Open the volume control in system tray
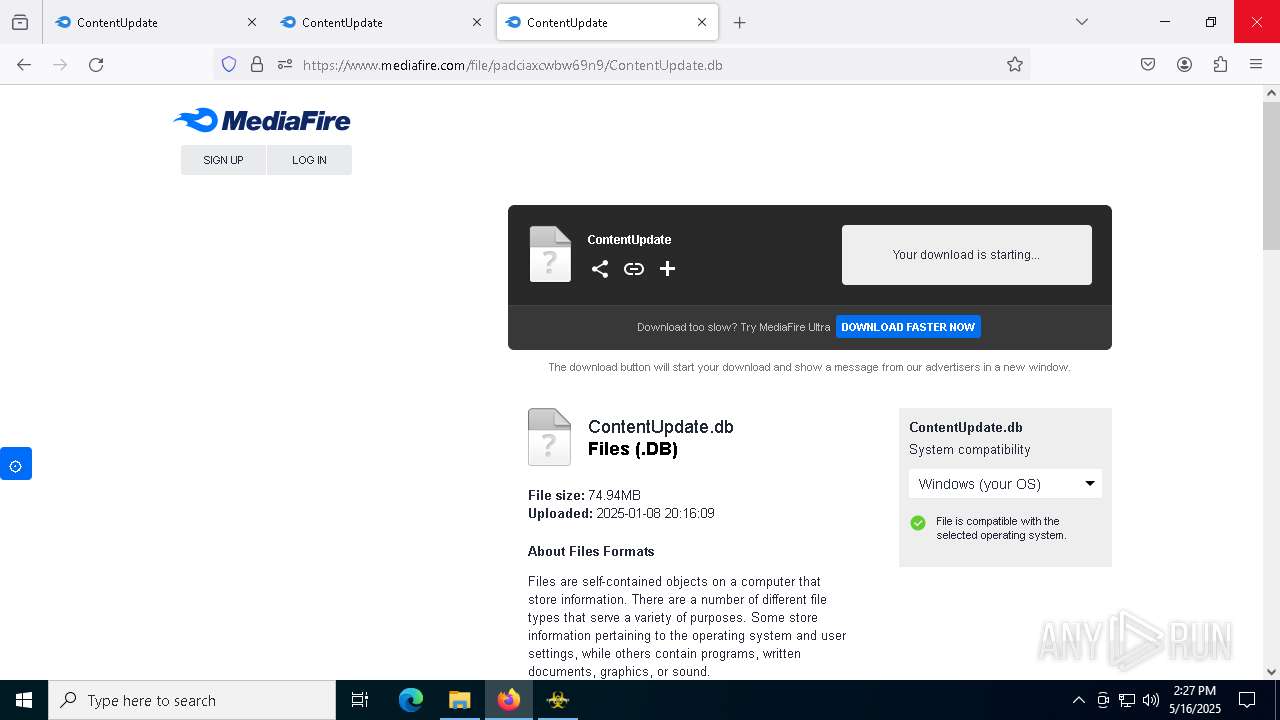The width and height of the screenshot is (1280, 720). [x=1151, y=700]
